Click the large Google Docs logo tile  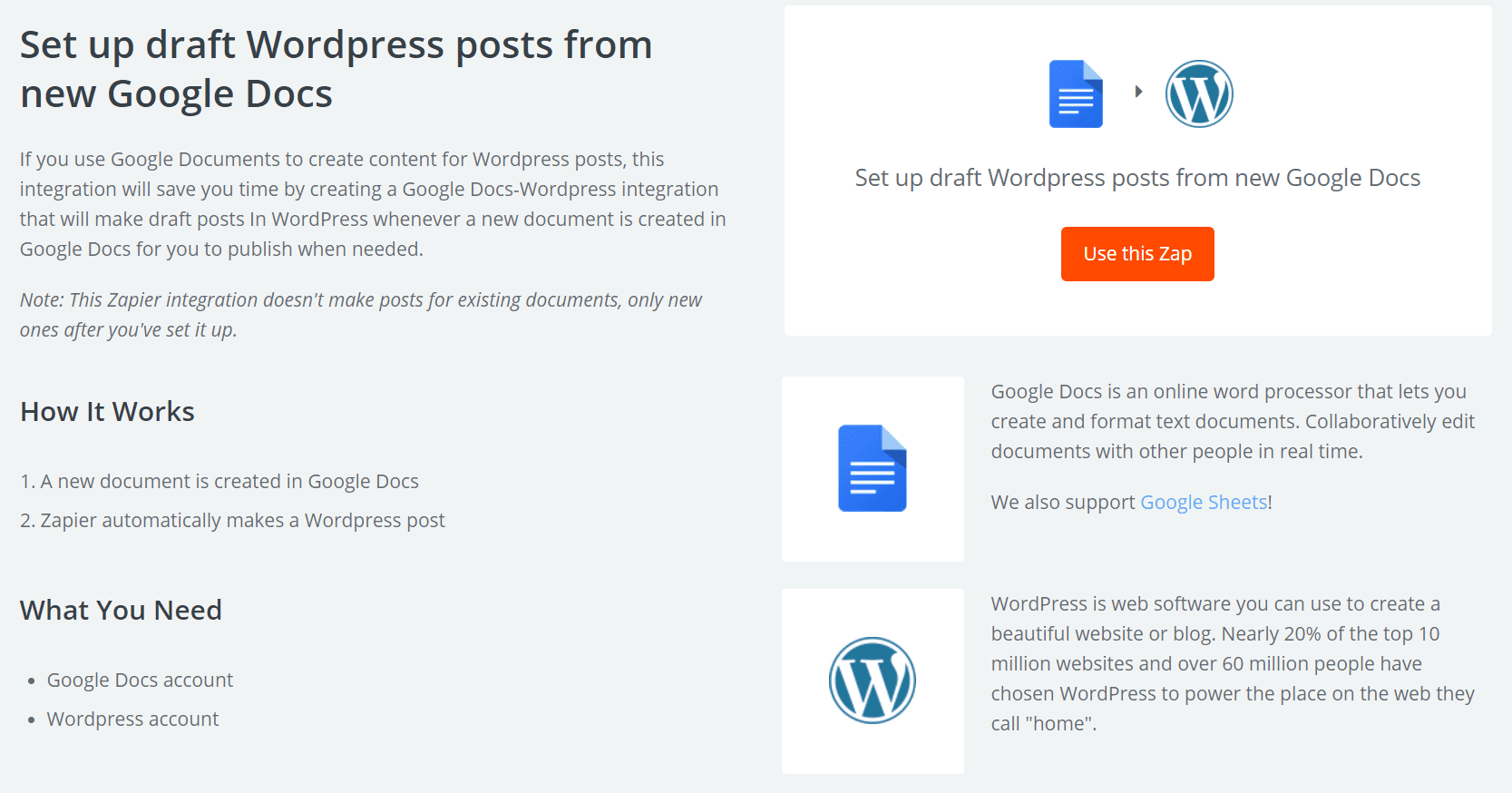coord(873,469)
